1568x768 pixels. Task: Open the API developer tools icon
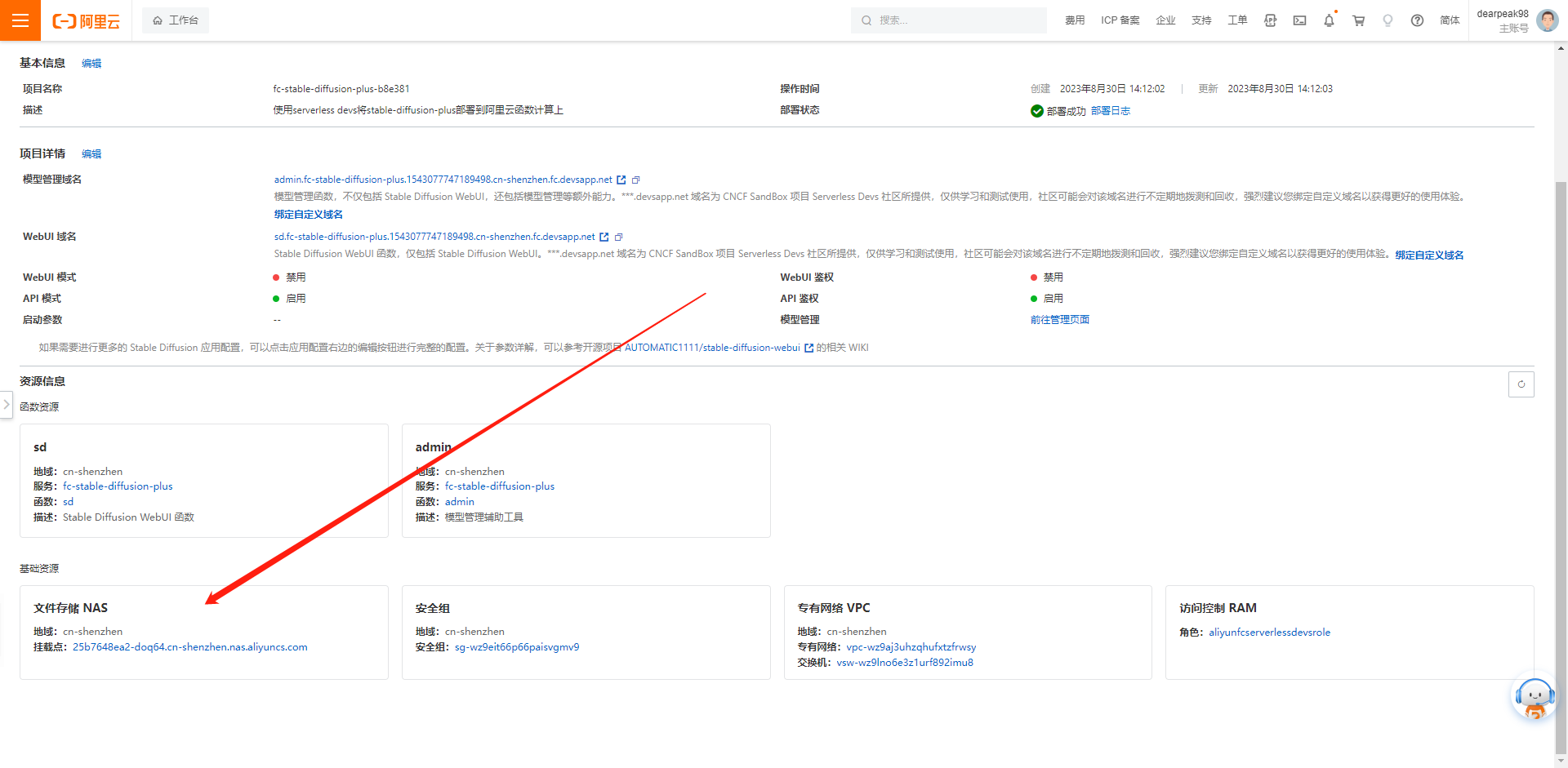[x=1270, y=20]
